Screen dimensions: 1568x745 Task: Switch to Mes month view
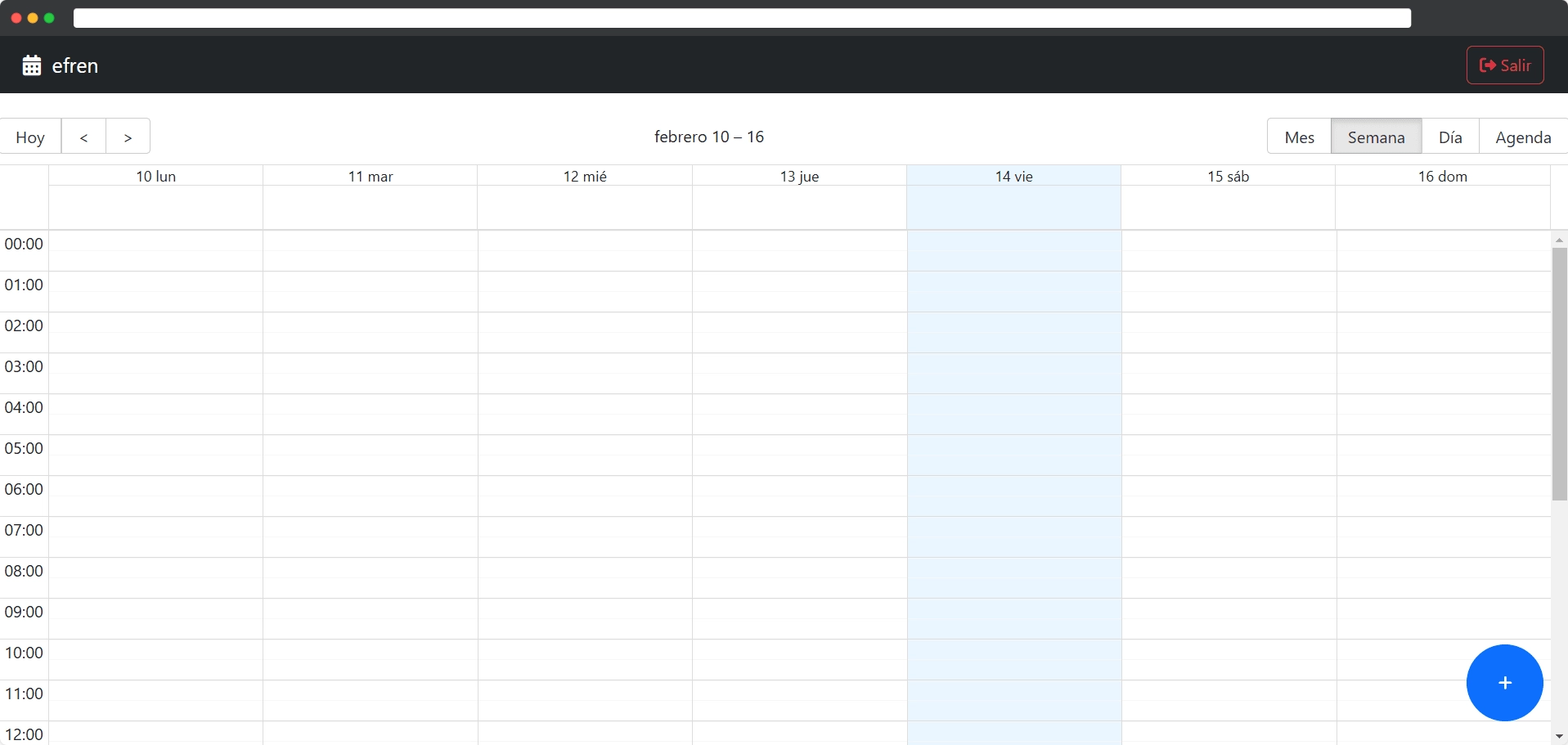pyautogui.click(x=1299, y=137)
